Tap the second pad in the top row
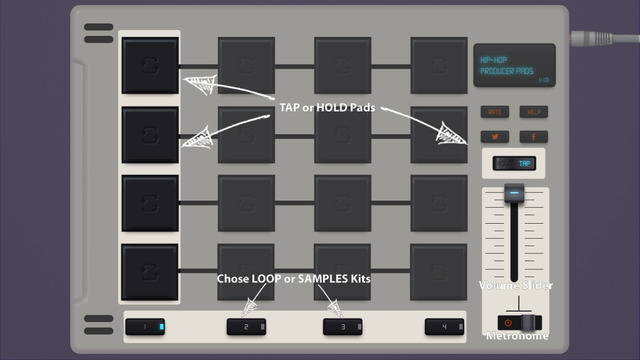 tap(246, 66)
